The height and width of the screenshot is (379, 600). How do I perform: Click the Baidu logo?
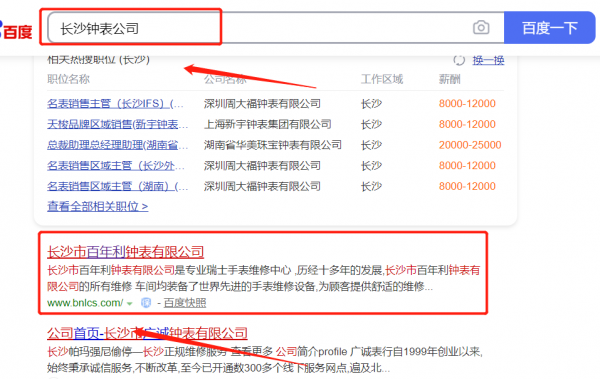pos(16,30)
